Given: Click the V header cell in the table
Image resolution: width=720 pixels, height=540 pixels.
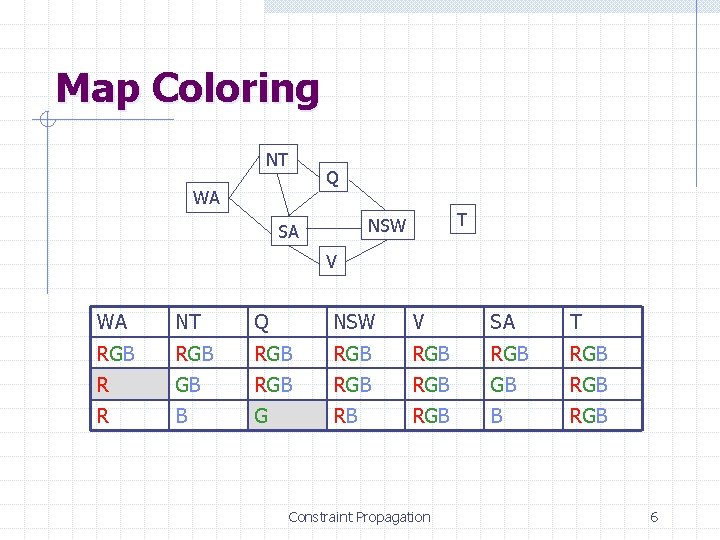Looking at the screenshot, I should tap(444, 322).
